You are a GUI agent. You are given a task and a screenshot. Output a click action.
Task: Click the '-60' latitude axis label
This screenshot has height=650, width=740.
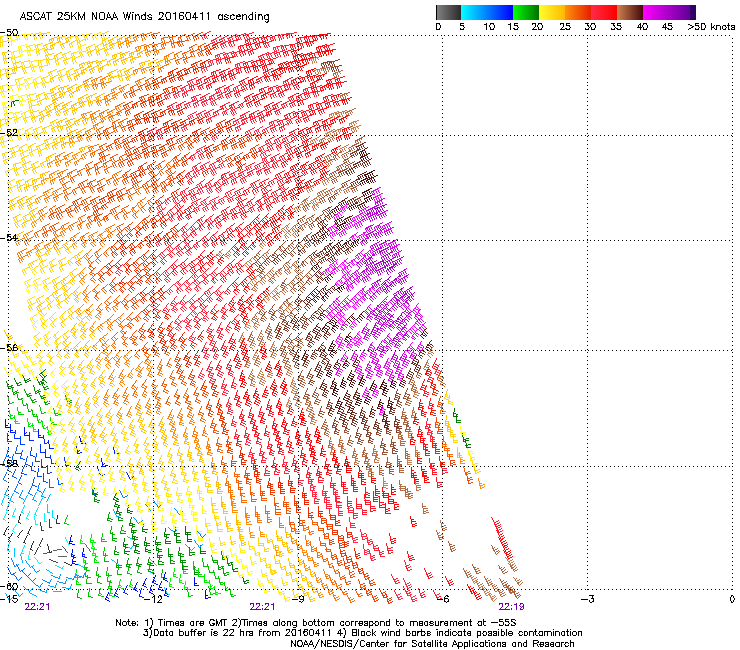click(x=9, y=586)
